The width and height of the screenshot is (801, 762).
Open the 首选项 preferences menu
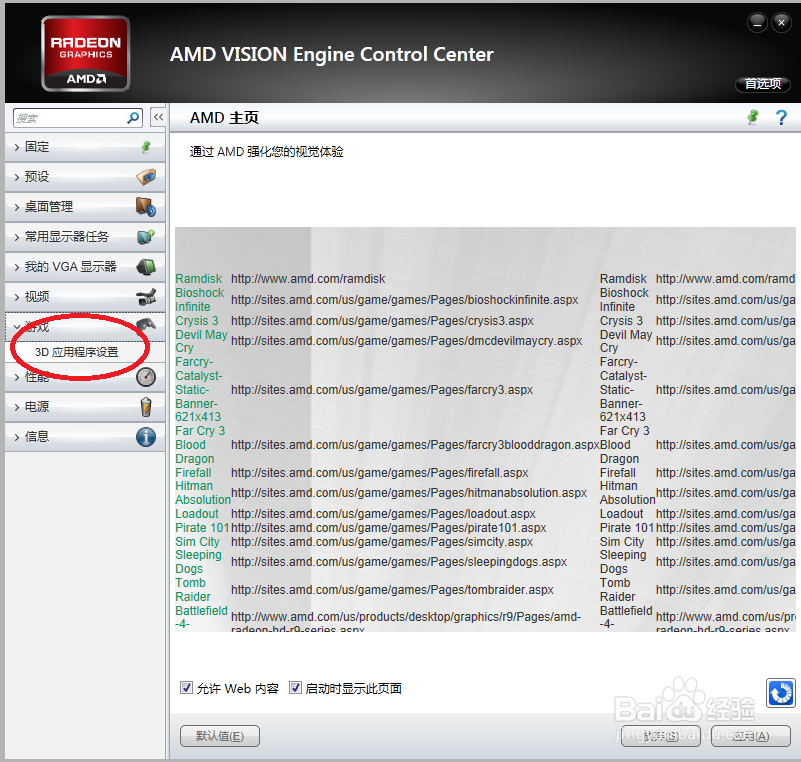click(763, 84)
